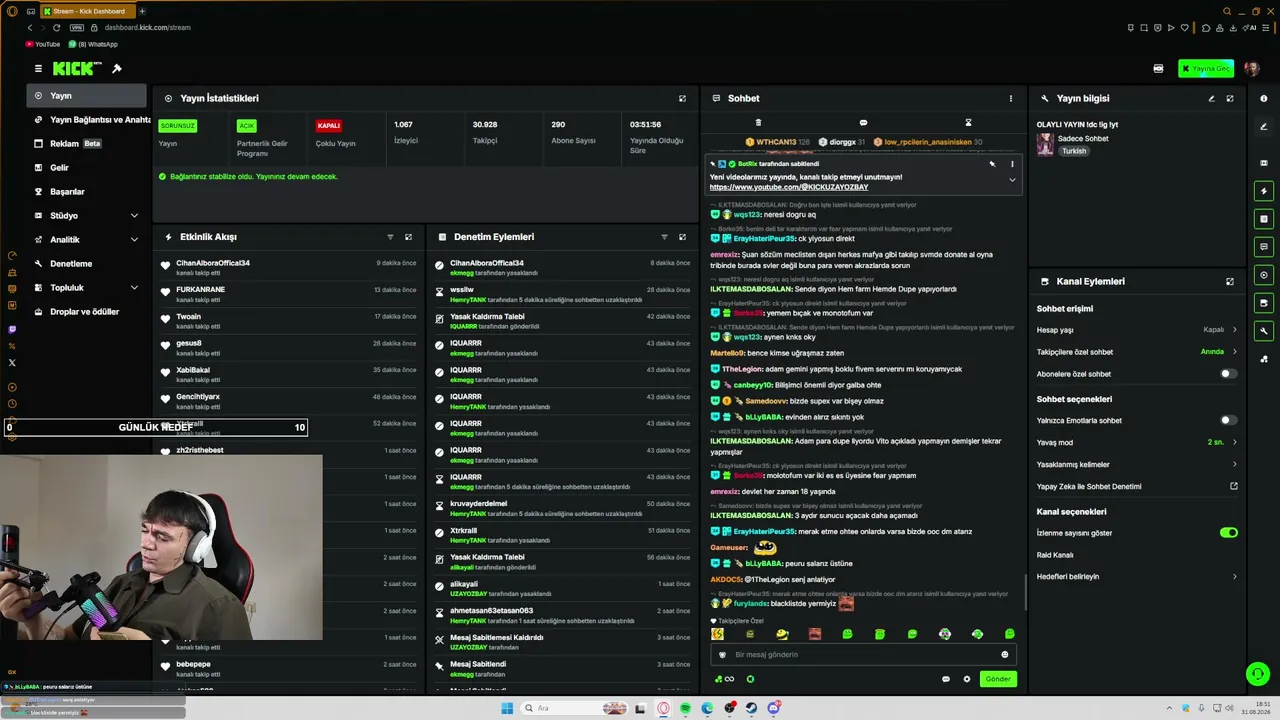The height and width of the screenshot is (720, 1280).
Task: Toggle the wrench widget icon in right sidebar
Action: click(1264, 331)
